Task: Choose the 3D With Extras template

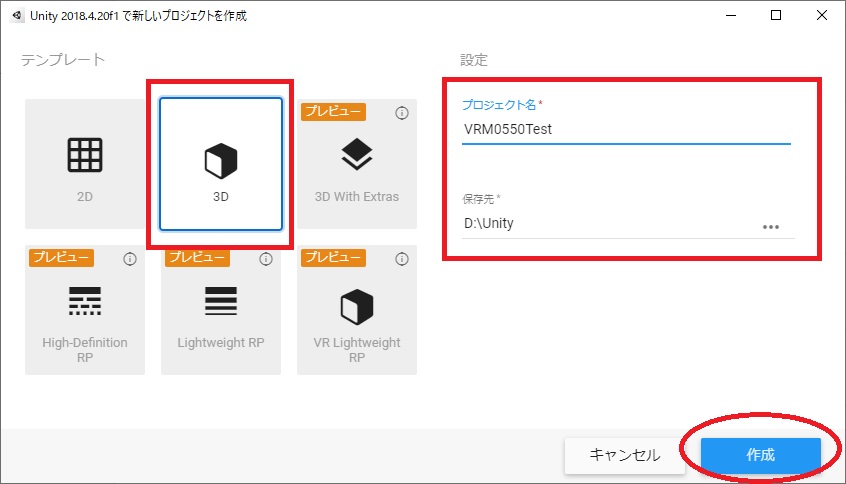Action: click(357, 163)
